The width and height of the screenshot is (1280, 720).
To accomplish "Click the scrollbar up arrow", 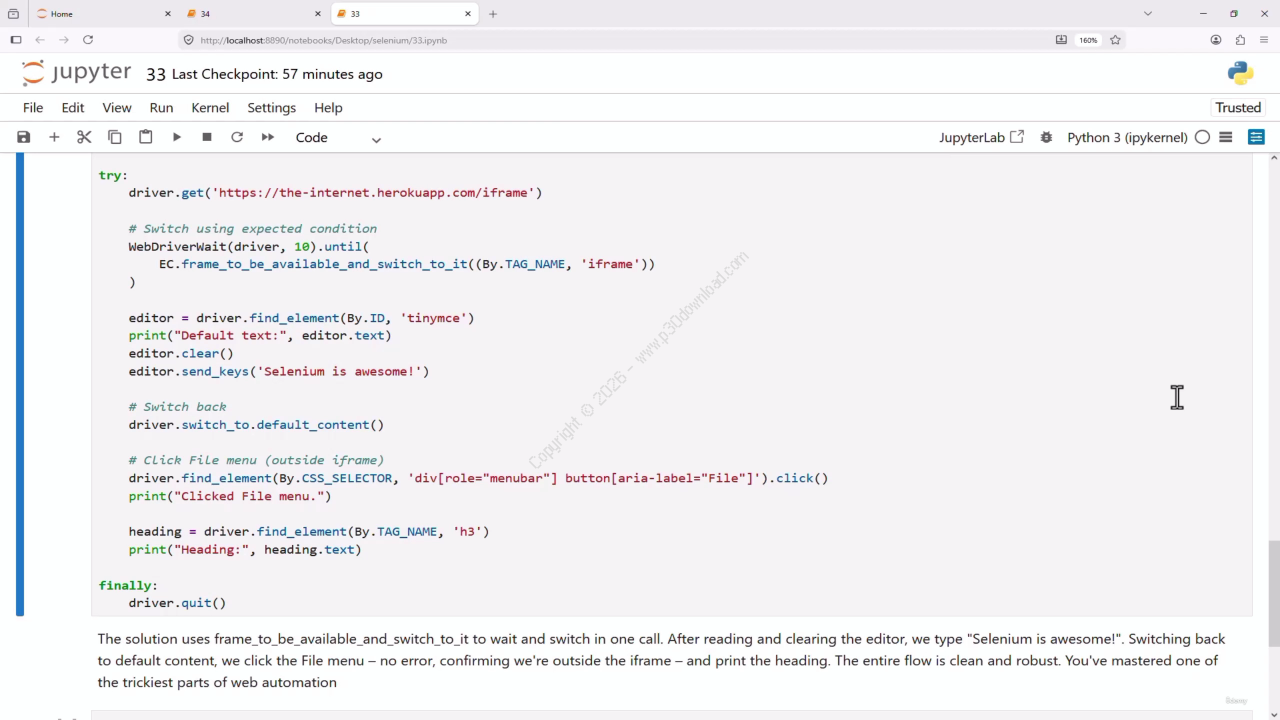I will [x=1274, y=157].
